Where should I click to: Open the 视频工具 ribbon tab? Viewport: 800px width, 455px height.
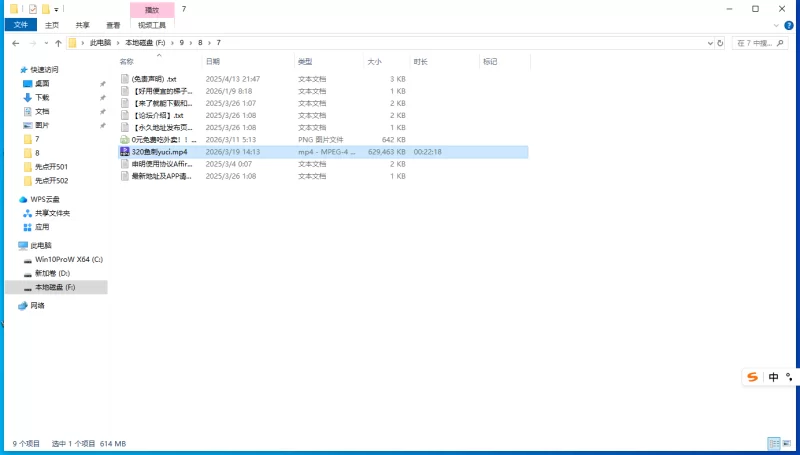coord(152,25)
